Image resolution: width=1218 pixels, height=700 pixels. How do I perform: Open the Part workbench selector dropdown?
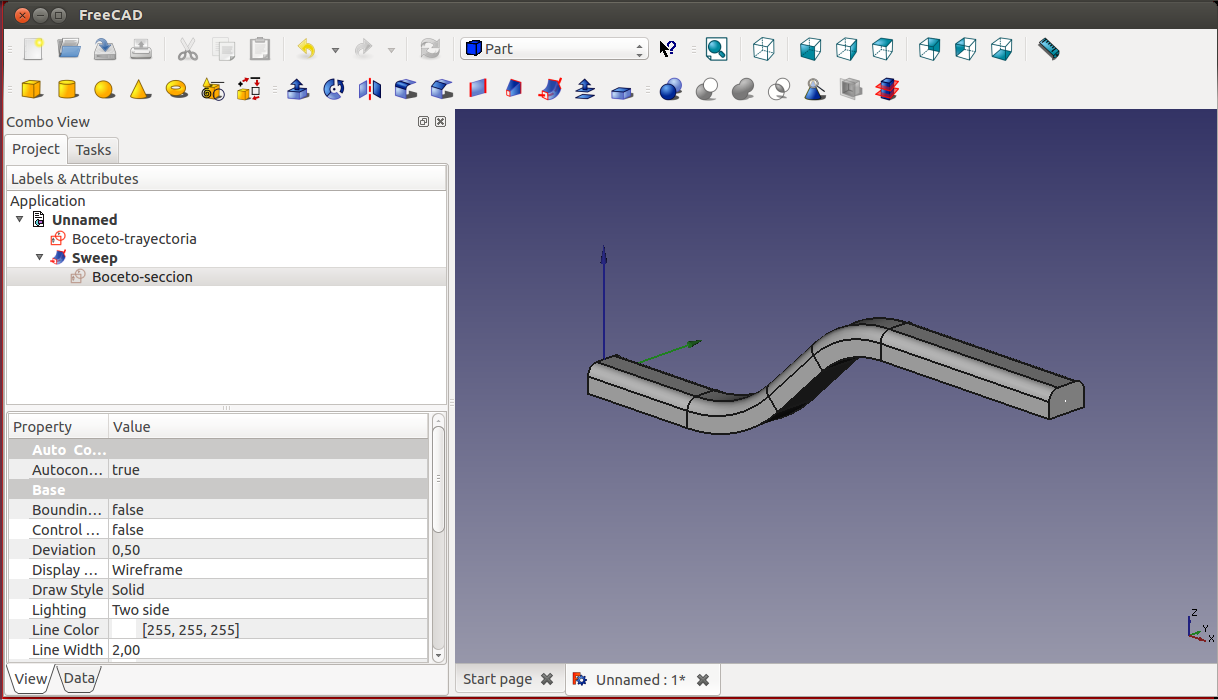(554, 49)
